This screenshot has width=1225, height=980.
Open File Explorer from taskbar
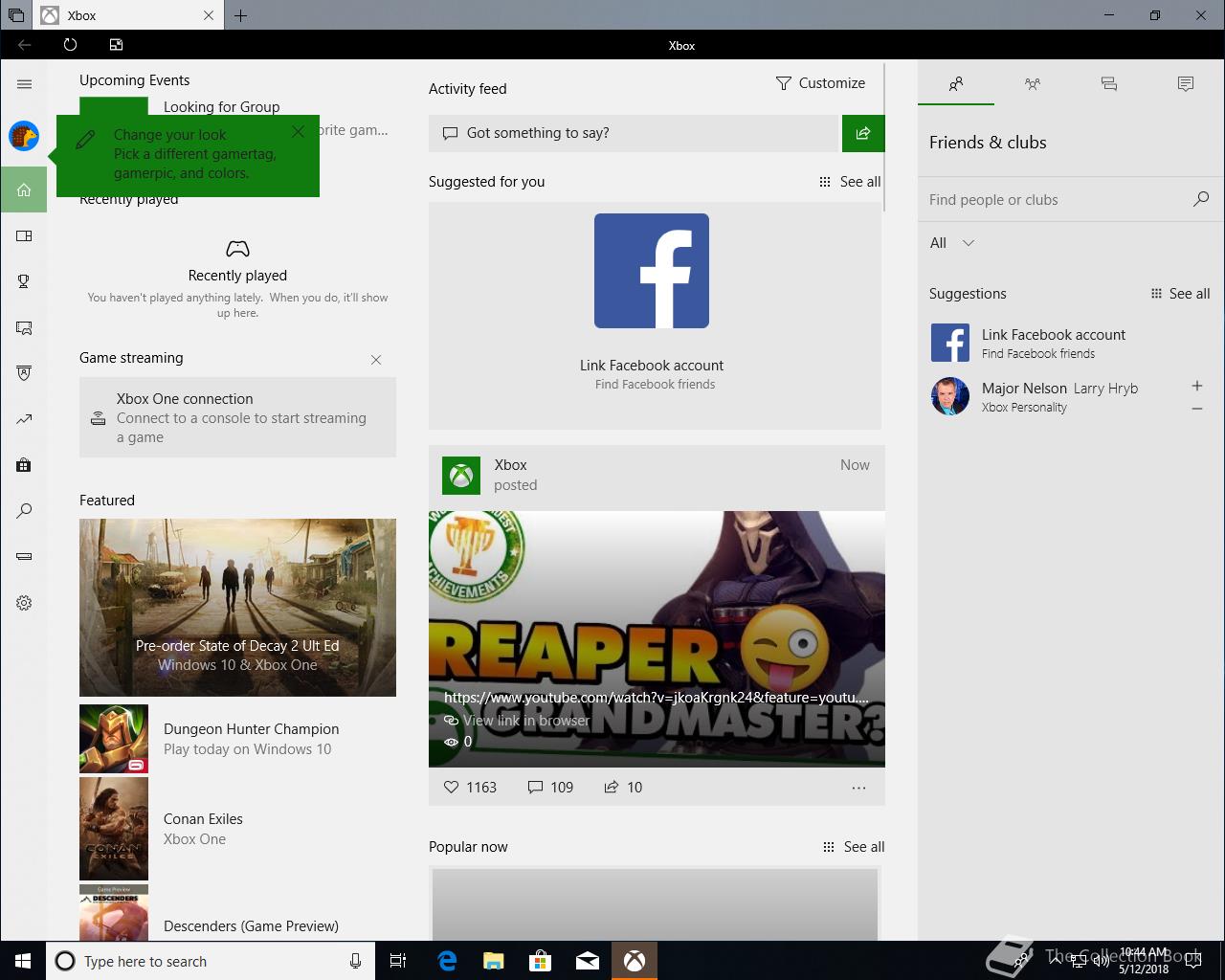(494, 961)
